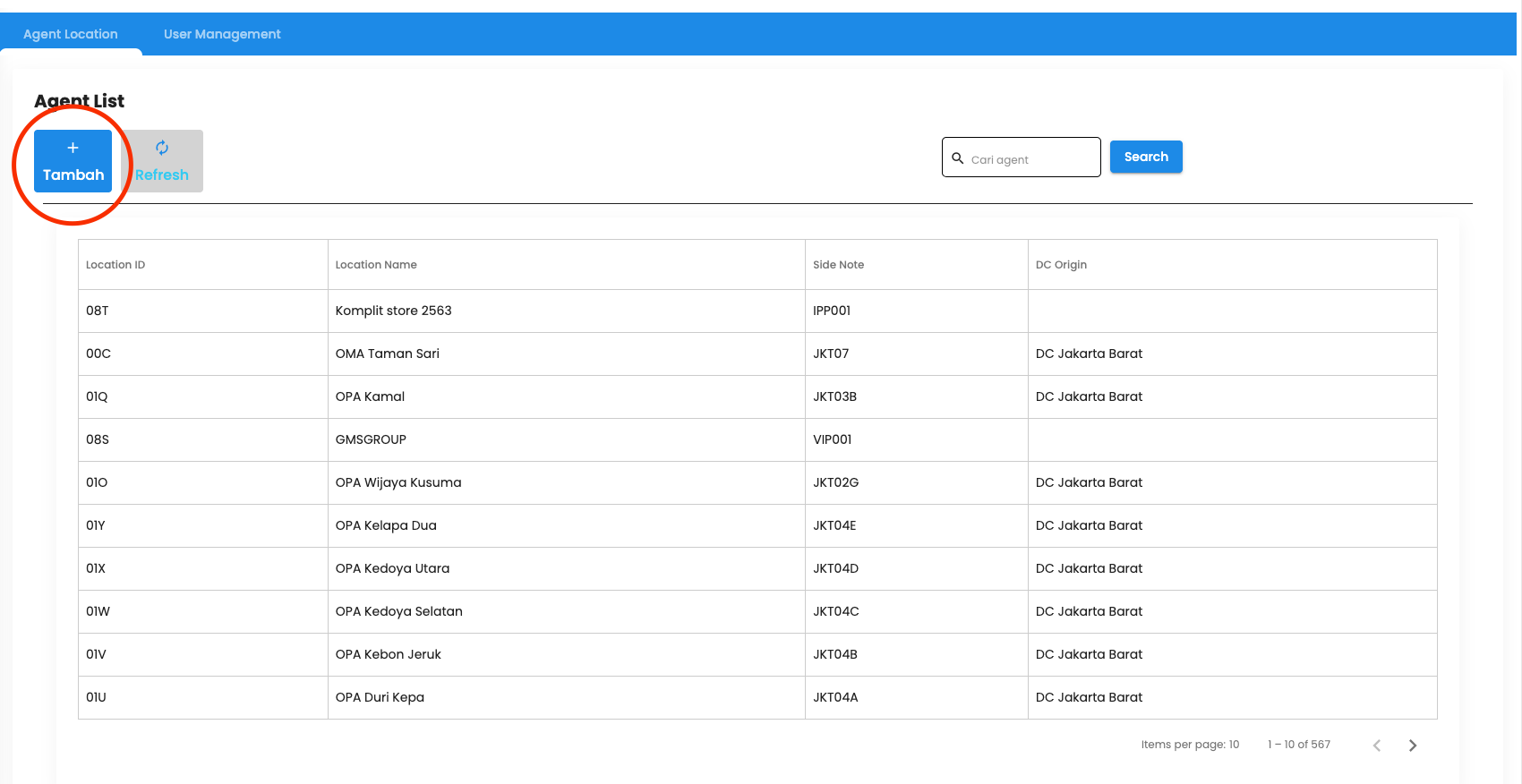The width and height of the screenshot is (1522, 784).
Task: Click the plus icon on Tambah button
Action: coord(73,148)
